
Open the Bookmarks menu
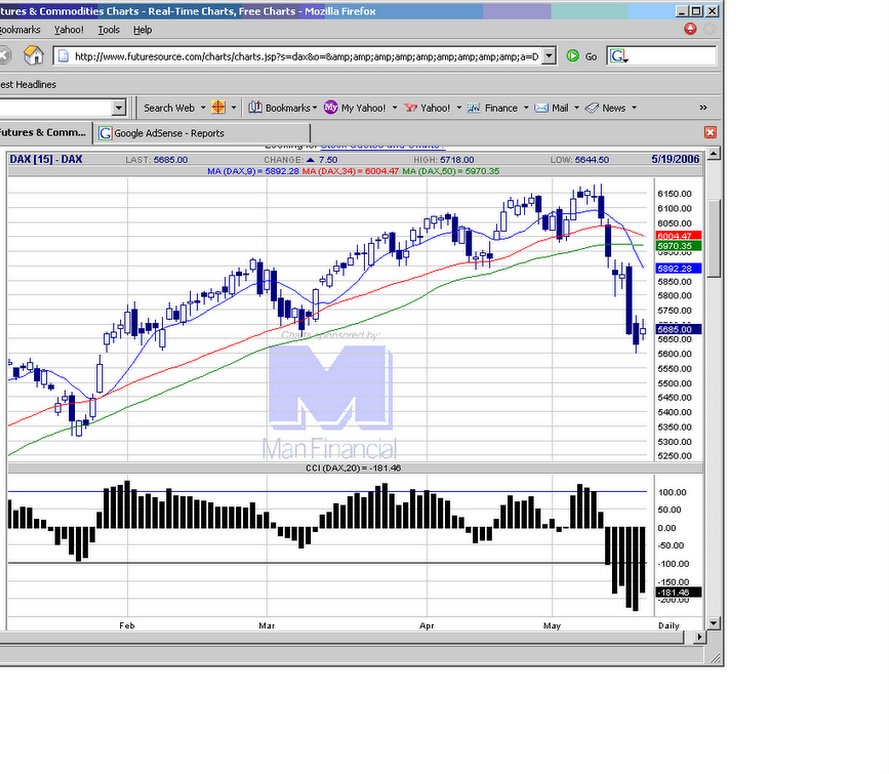click(20, 29)
